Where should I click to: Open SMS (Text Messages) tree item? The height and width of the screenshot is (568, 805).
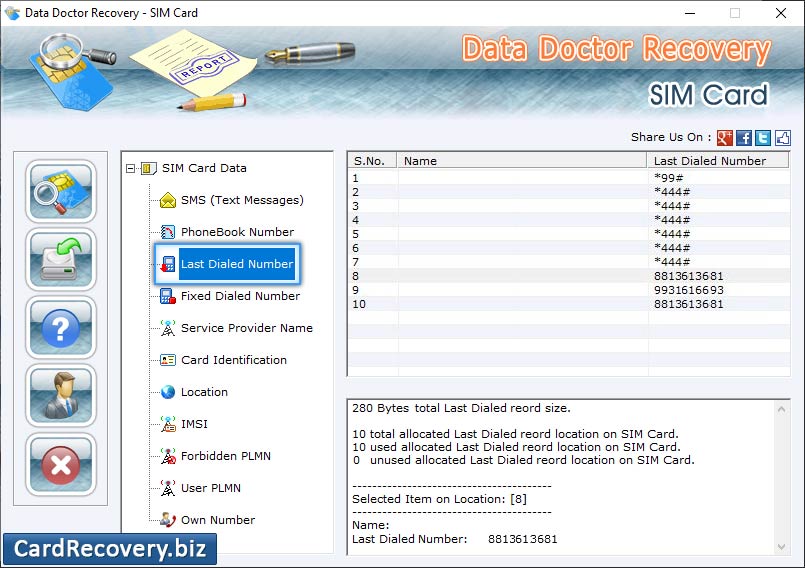(x=242, y=200)
